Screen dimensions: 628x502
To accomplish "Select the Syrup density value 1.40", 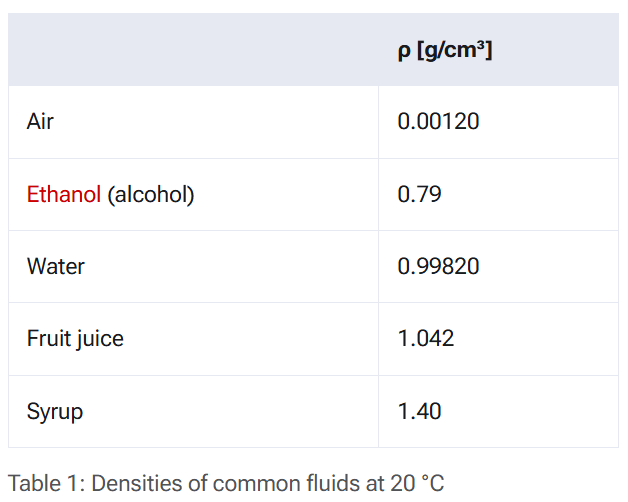I will [419, 411].
